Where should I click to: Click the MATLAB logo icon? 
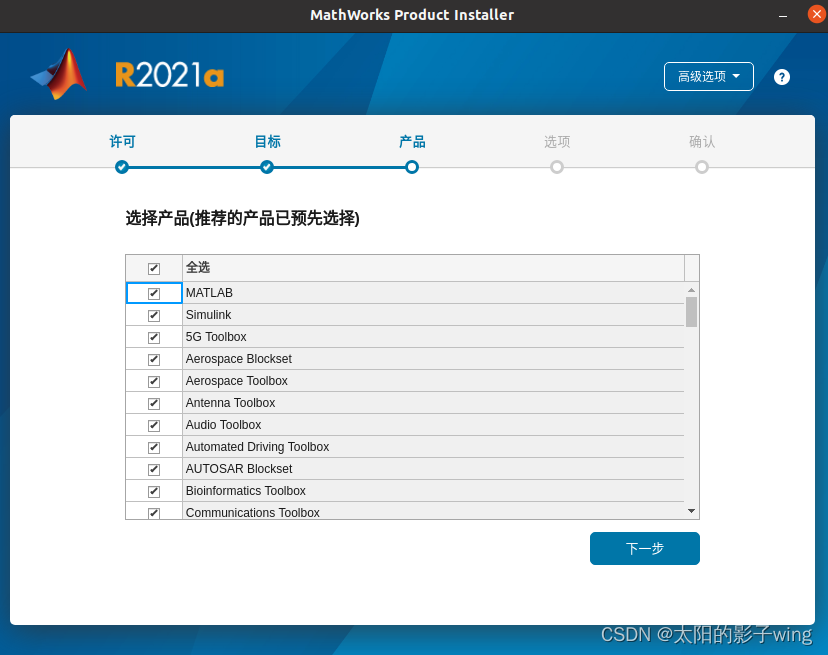(x=60, y=75)
